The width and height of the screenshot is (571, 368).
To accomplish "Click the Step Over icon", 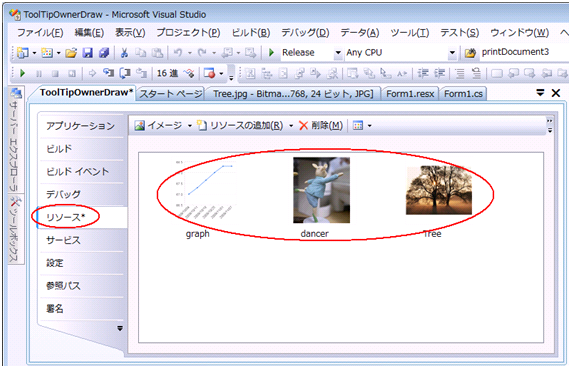I will [x=125, y=74].
